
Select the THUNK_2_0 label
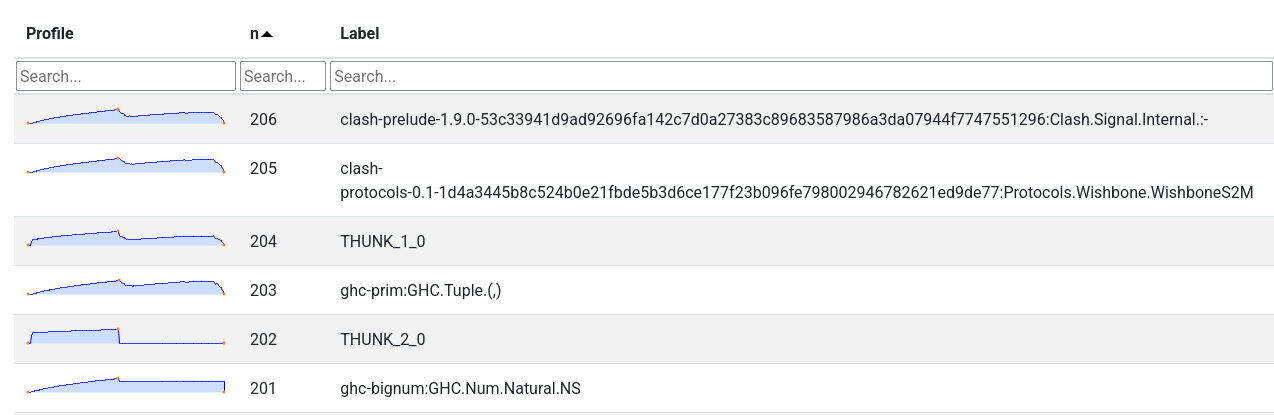click(383, 339)
